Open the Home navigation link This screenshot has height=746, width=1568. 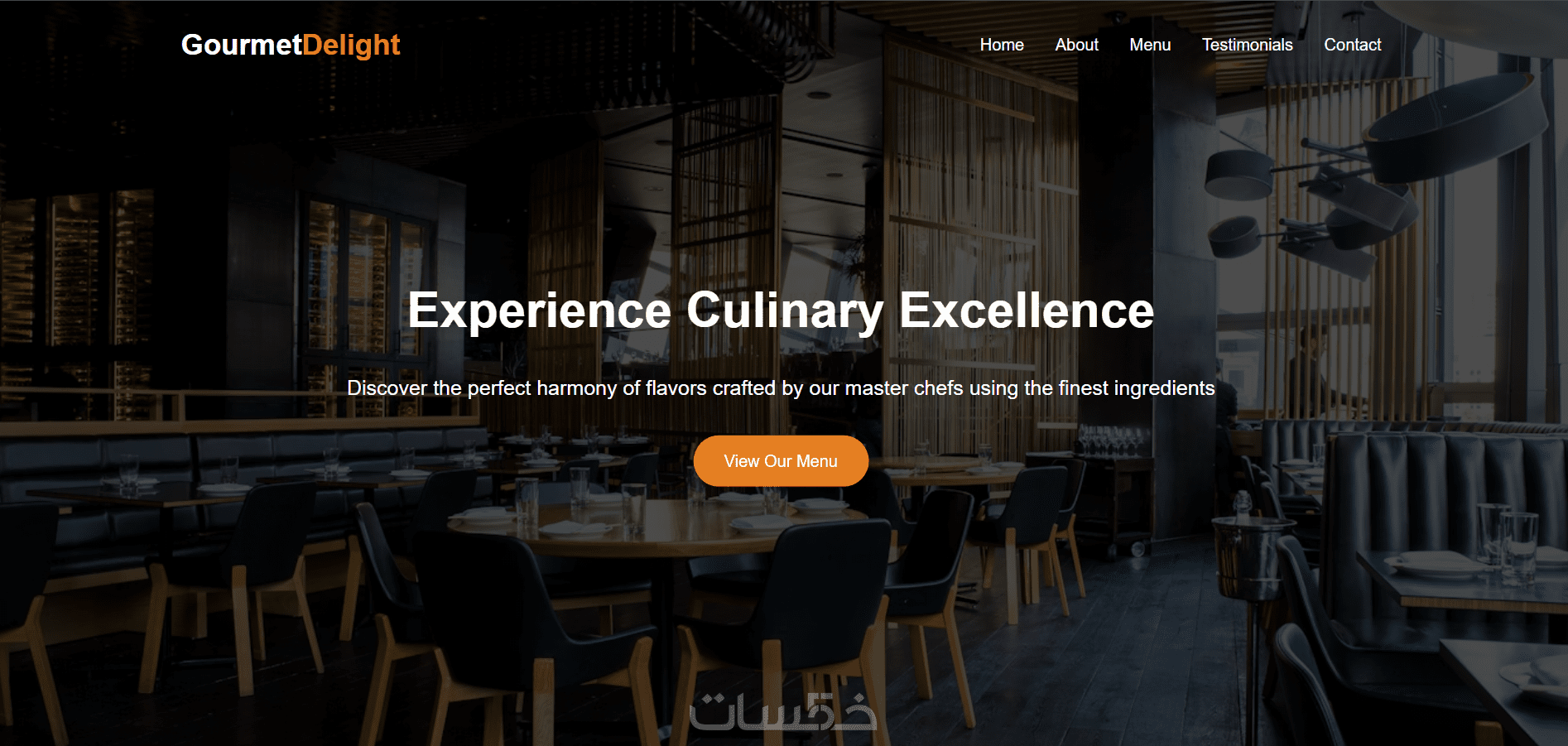(1002, 45)
